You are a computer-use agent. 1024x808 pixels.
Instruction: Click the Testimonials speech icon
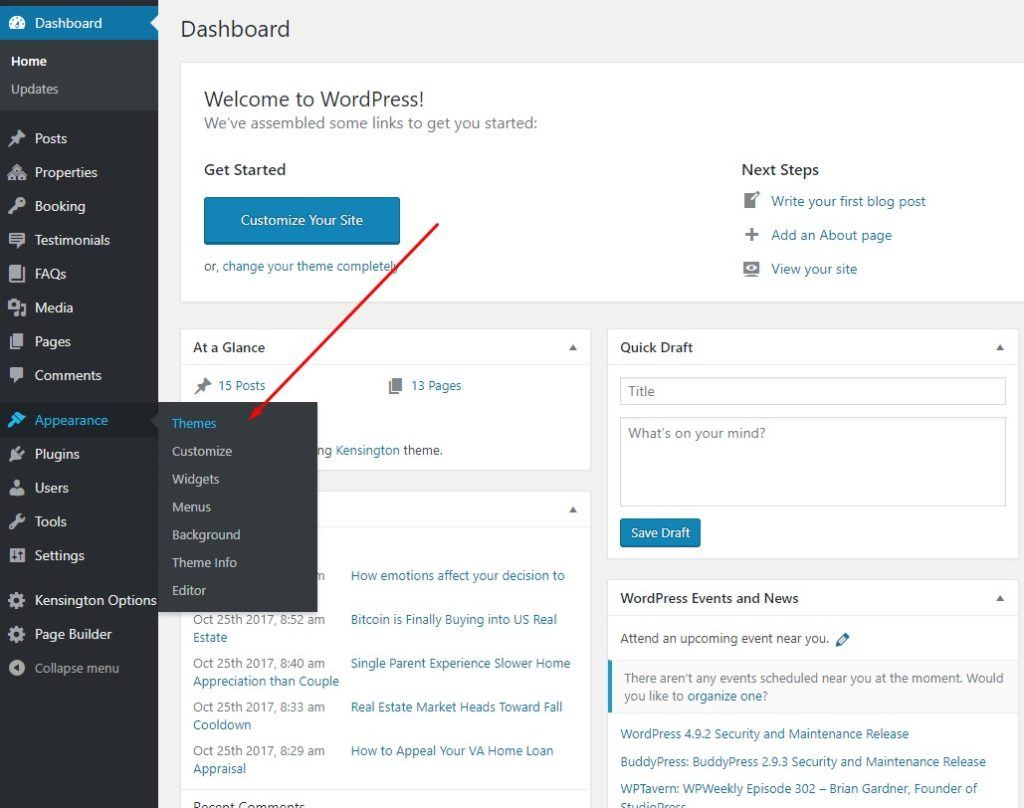[17, 240]
